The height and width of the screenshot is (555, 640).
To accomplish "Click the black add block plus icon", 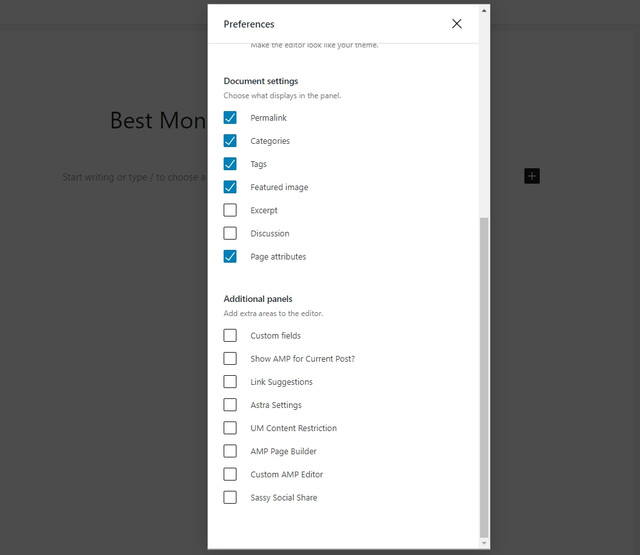I will (532, 176).
